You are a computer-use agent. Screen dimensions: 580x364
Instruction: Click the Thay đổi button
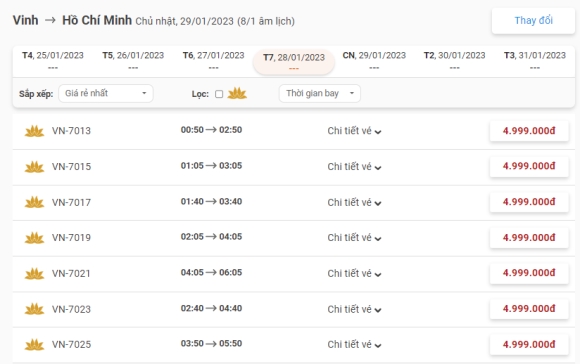pyautogui.click(x=533, y=21)
